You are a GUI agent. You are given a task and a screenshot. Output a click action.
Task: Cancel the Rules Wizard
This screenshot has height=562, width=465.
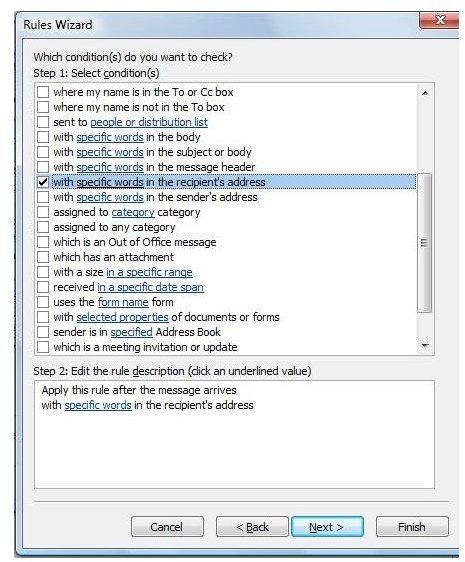click(167, 527)
